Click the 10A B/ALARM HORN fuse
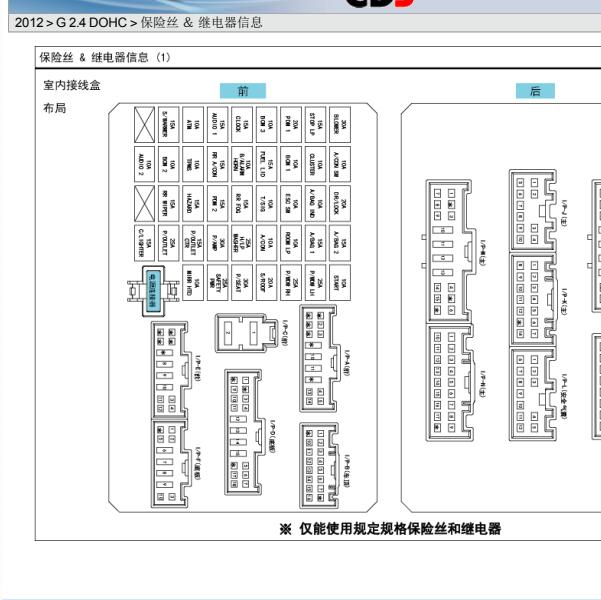Screen dimensions: 601x600 point(242,164)
